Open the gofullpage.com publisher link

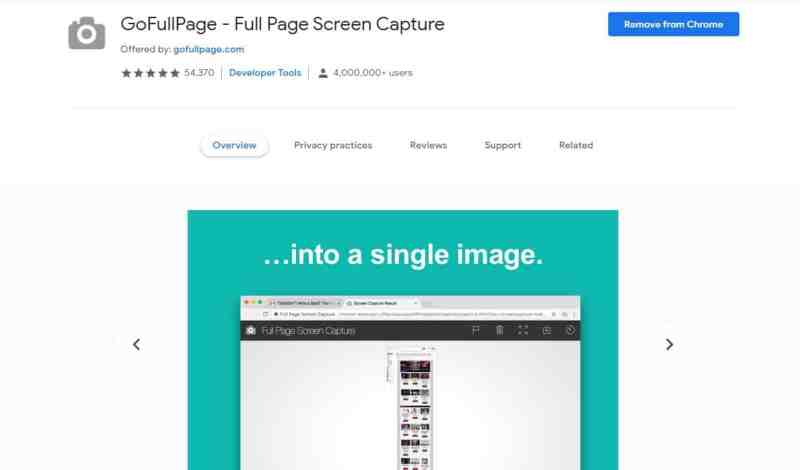click(209, 49)
